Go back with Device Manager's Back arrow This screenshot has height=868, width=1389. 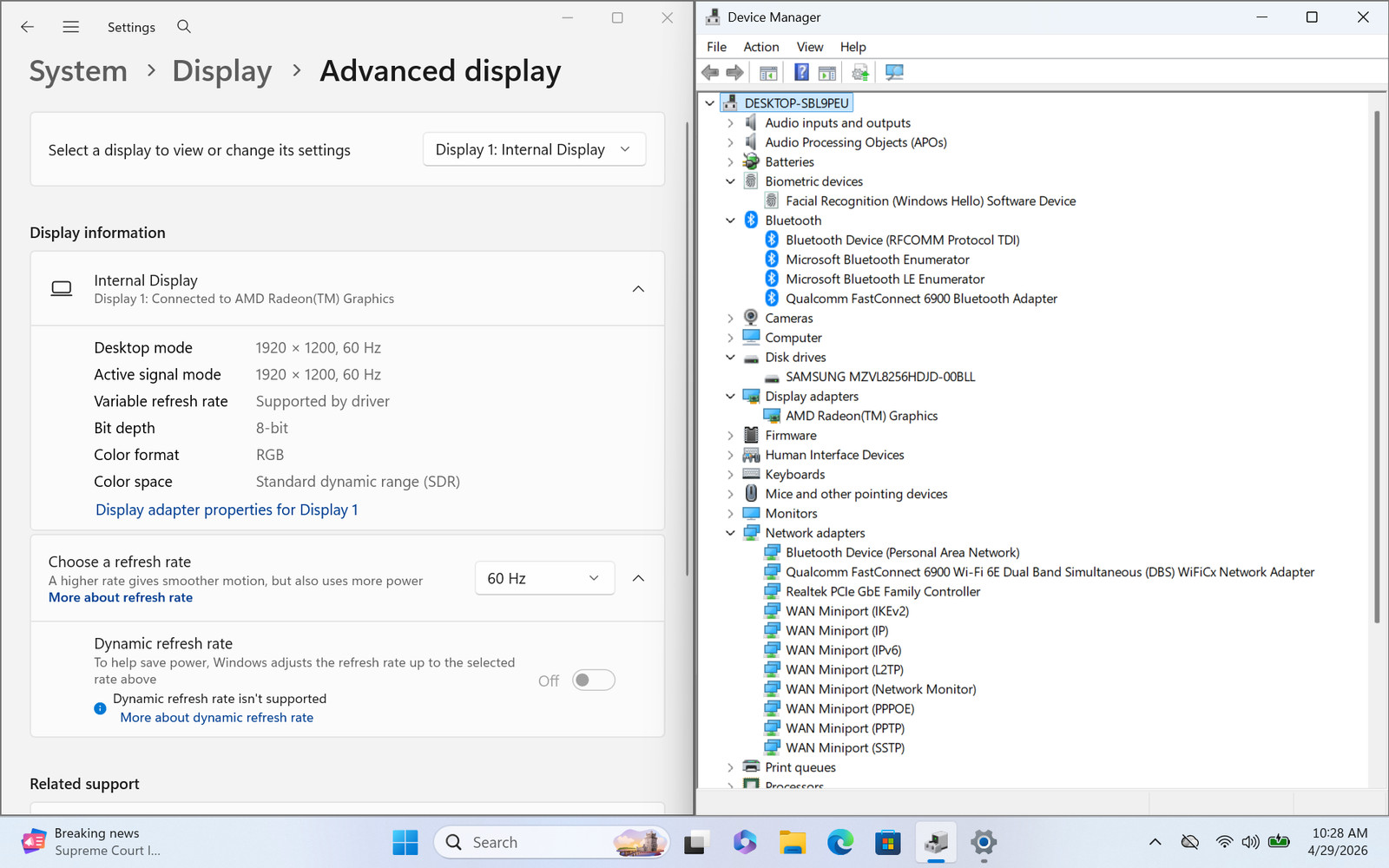tap(710, 73)
